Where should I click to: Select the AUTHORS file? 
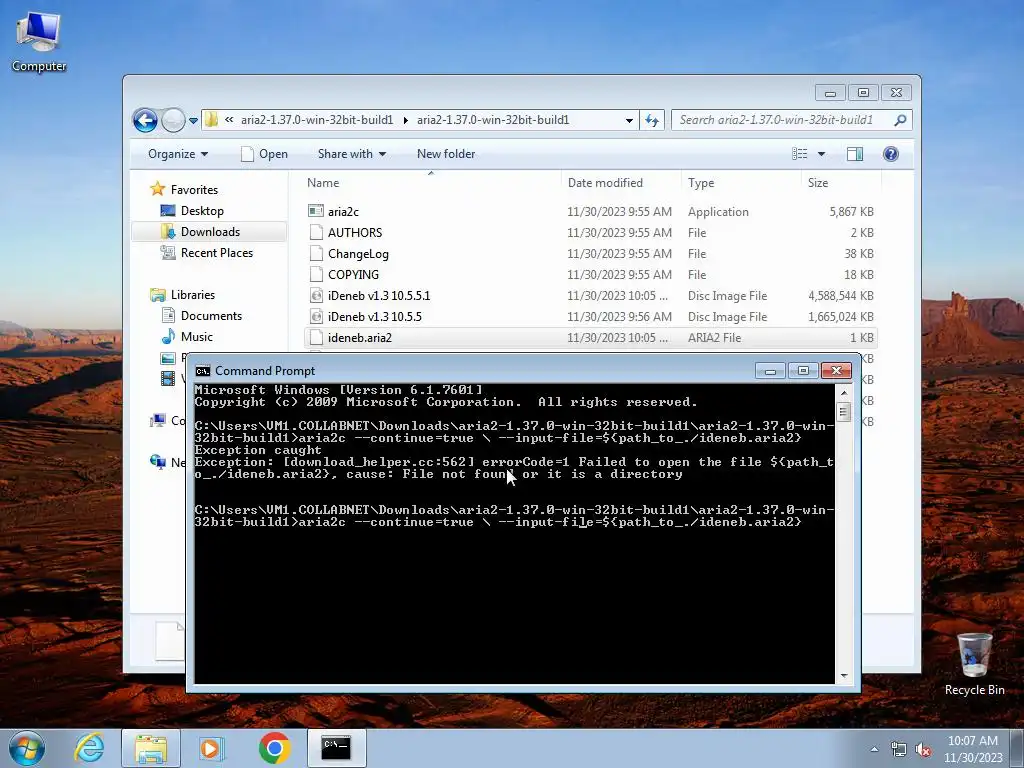590,232
